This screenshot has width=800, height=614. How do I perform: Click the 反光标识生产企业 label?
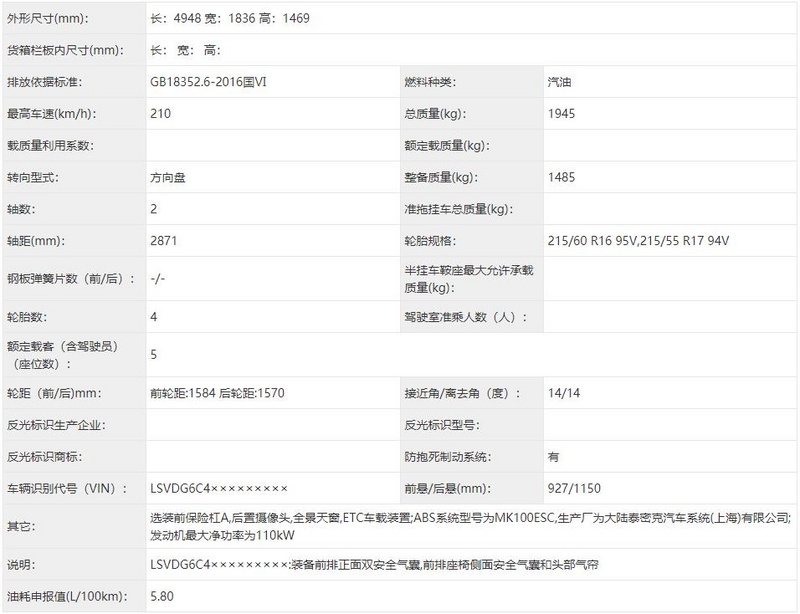[x=56, y=425]
